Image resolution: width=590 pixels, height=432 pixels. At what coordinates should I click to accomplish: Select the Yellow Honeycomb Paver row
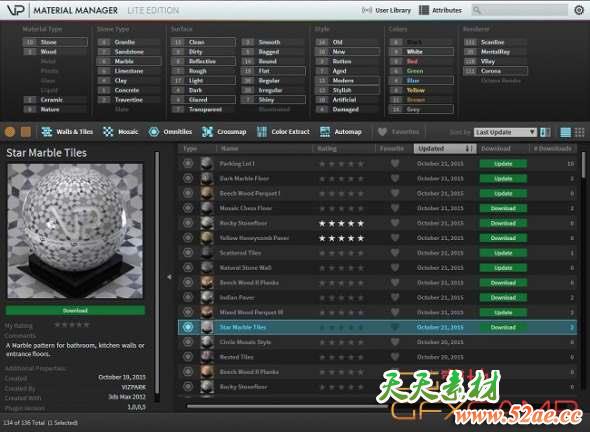coord(377,238)
